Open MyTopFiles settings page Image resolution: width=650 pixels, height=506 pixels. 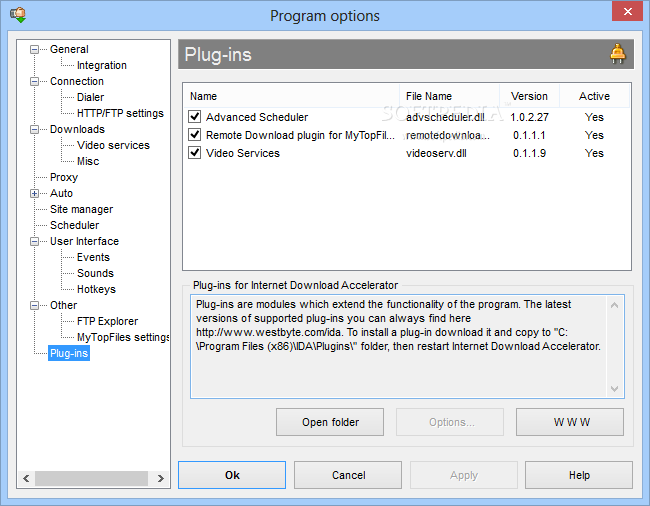(123, 337)
